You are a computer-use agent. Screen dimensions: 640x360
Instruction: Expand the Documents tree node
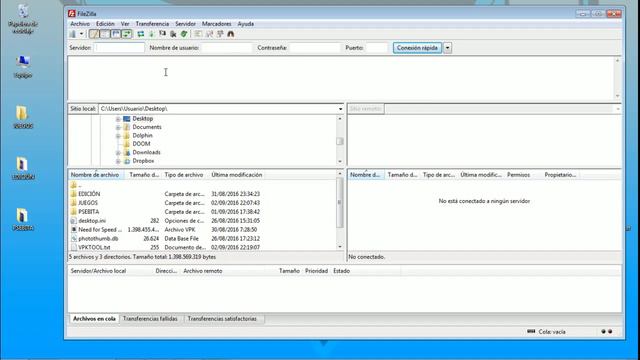coord(118,127)
